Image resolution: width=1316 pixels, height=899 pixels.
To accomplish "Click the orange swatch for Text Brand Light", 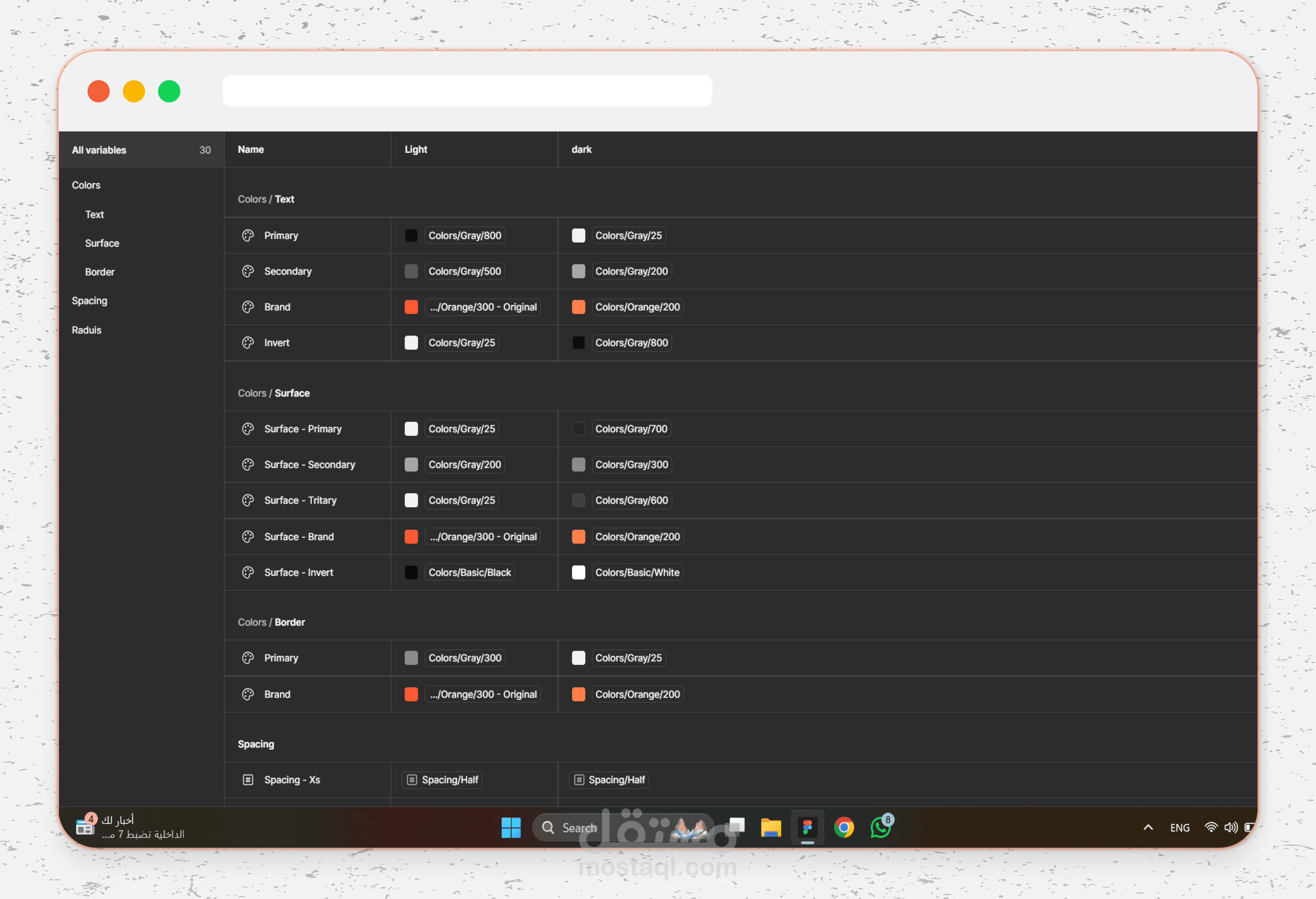I will 411,307.
